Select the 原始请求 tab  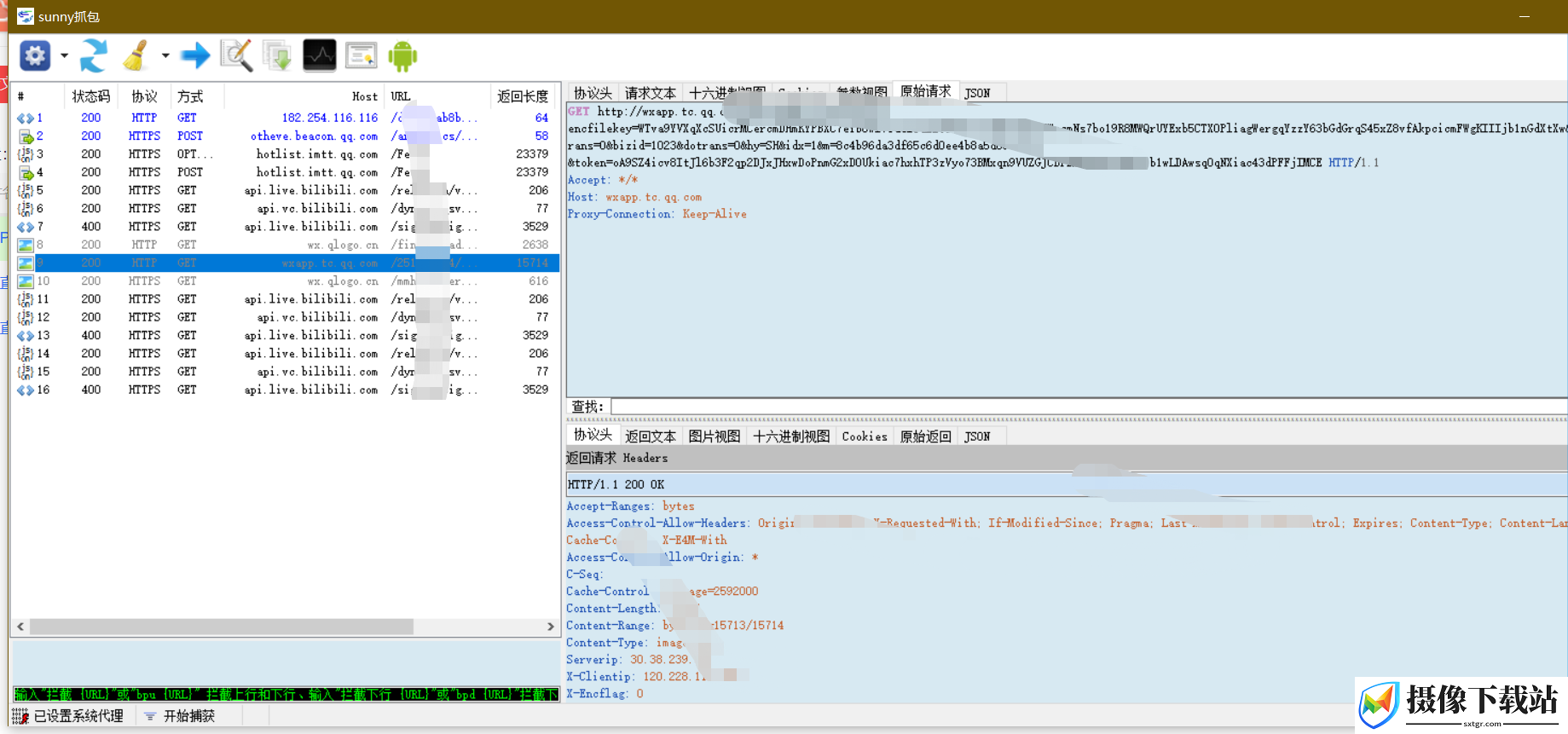[925, 91]
